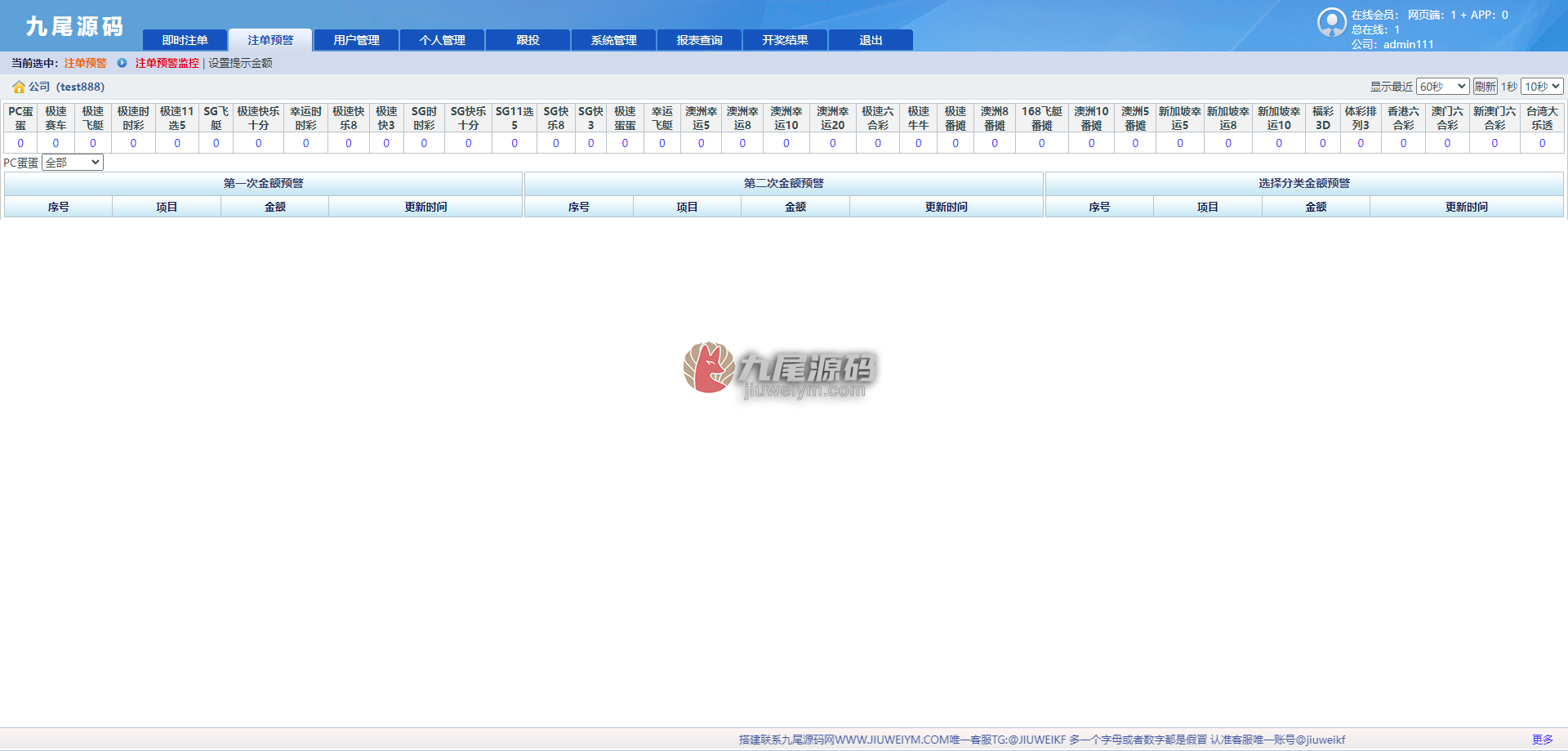Select the 福彩3D column header
1568x751 pixels.
1322,118
